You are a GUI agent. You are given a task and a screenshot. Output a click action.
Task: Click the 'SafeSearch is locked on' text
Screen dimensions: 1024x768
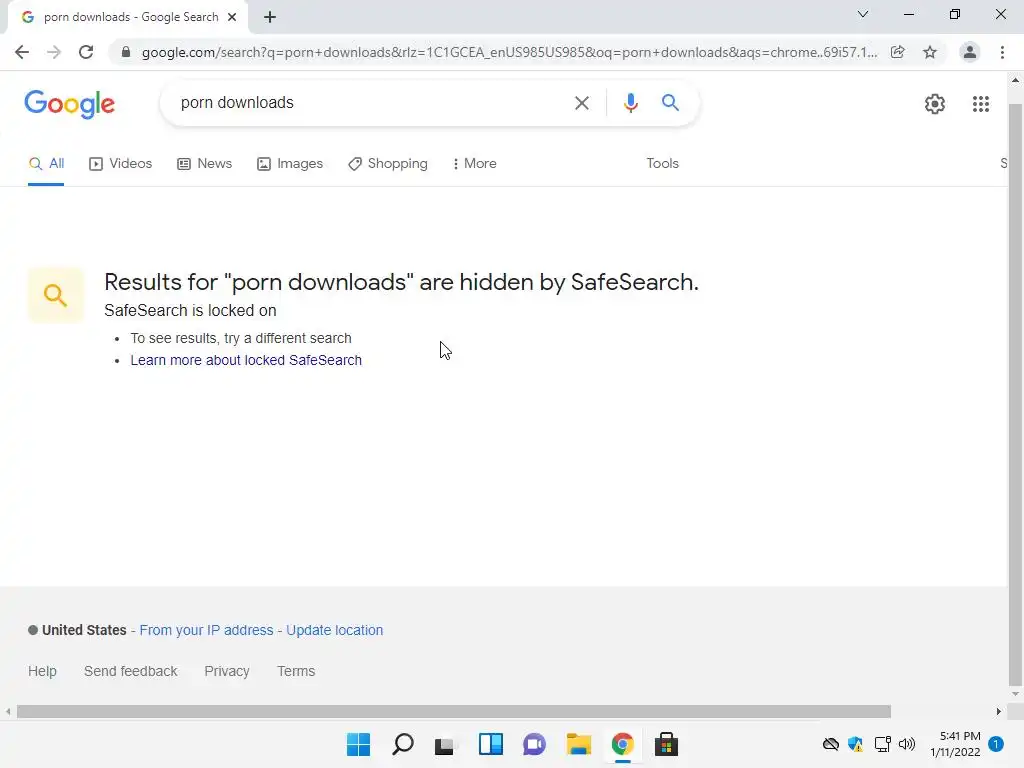click(190, 310)
